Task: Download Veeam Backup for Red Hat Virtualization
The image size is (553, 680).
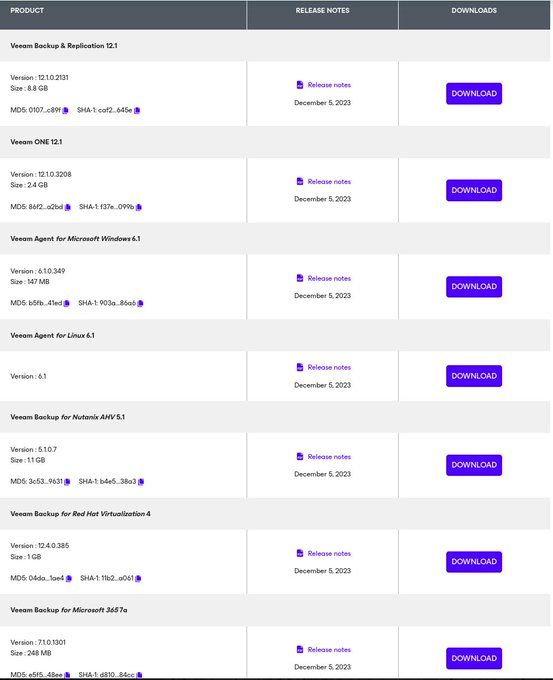Action: [474, 562]
